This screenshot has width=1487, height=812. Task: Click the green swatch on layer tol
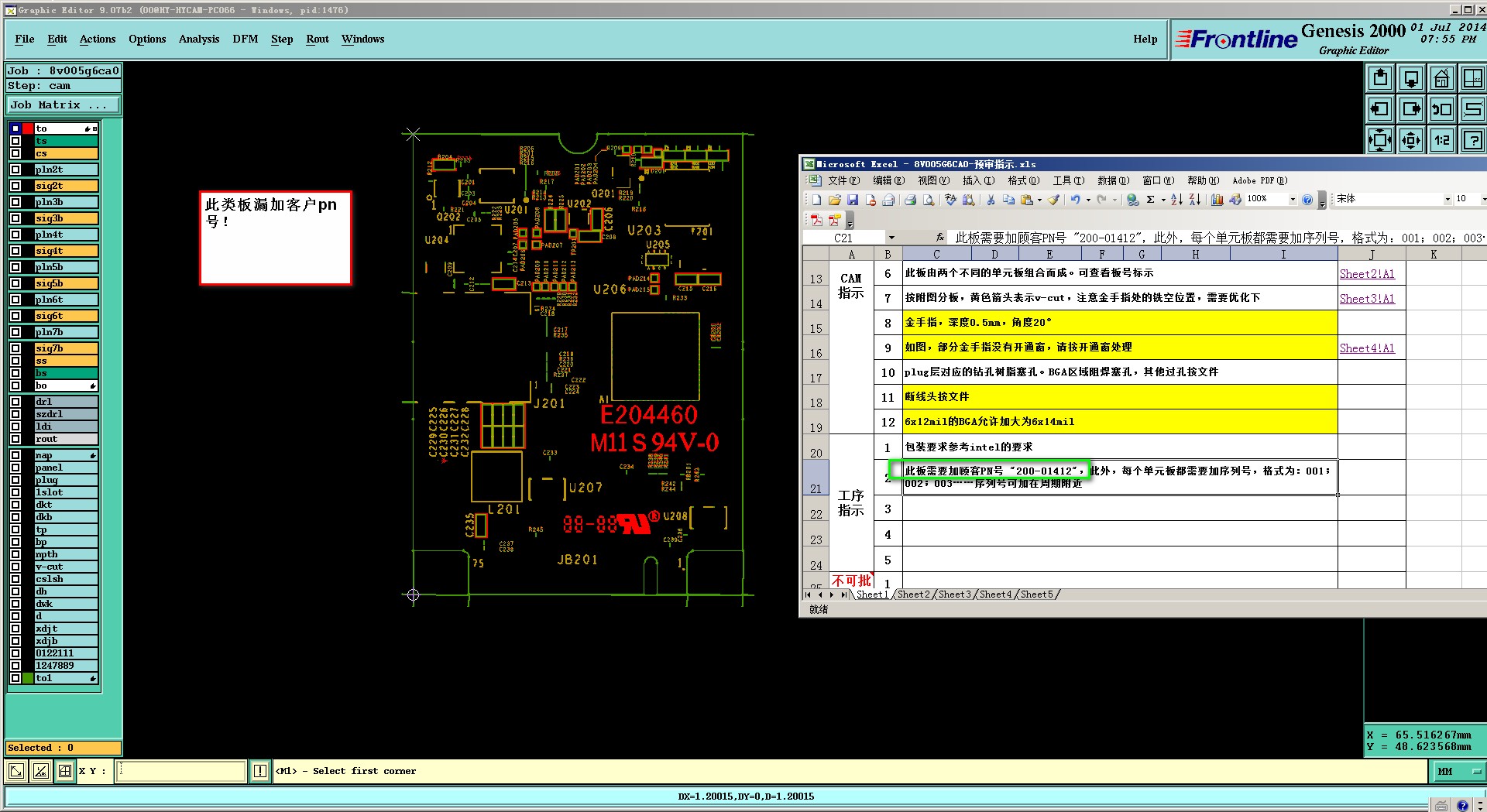(28, 678)
